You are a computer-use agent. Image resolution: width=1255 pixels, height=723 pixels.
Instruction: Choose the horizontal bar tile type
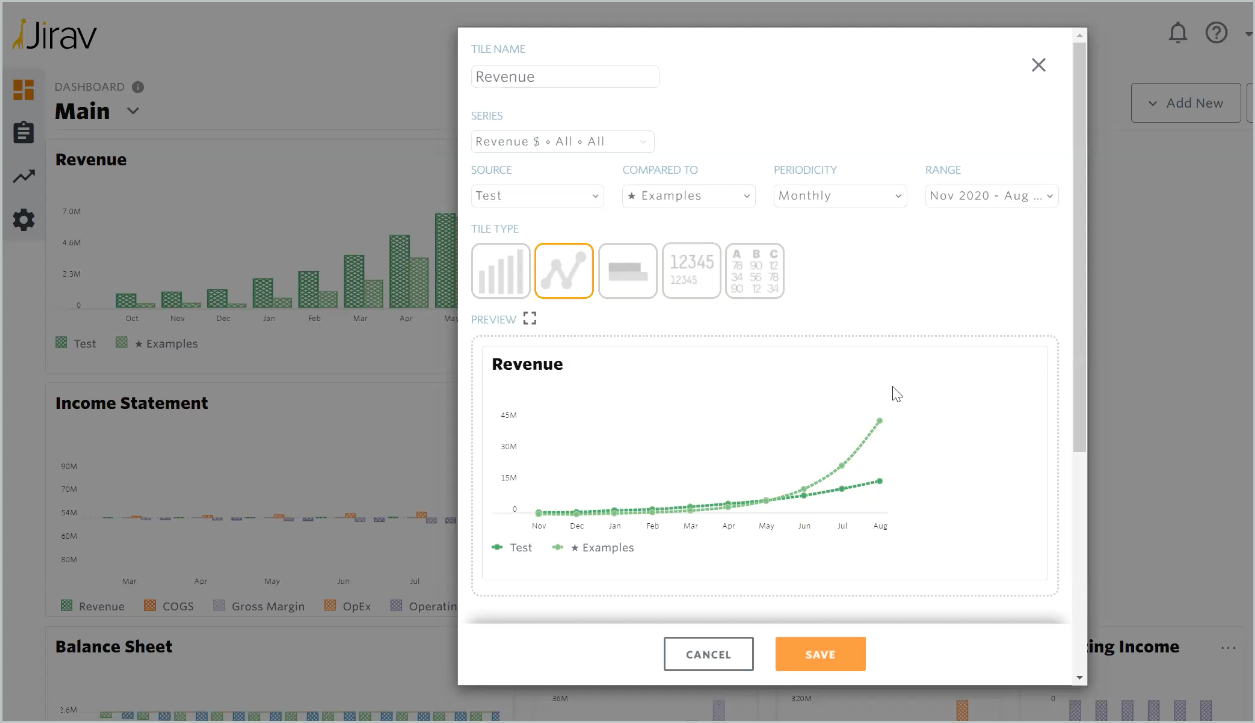pos(627,271)
